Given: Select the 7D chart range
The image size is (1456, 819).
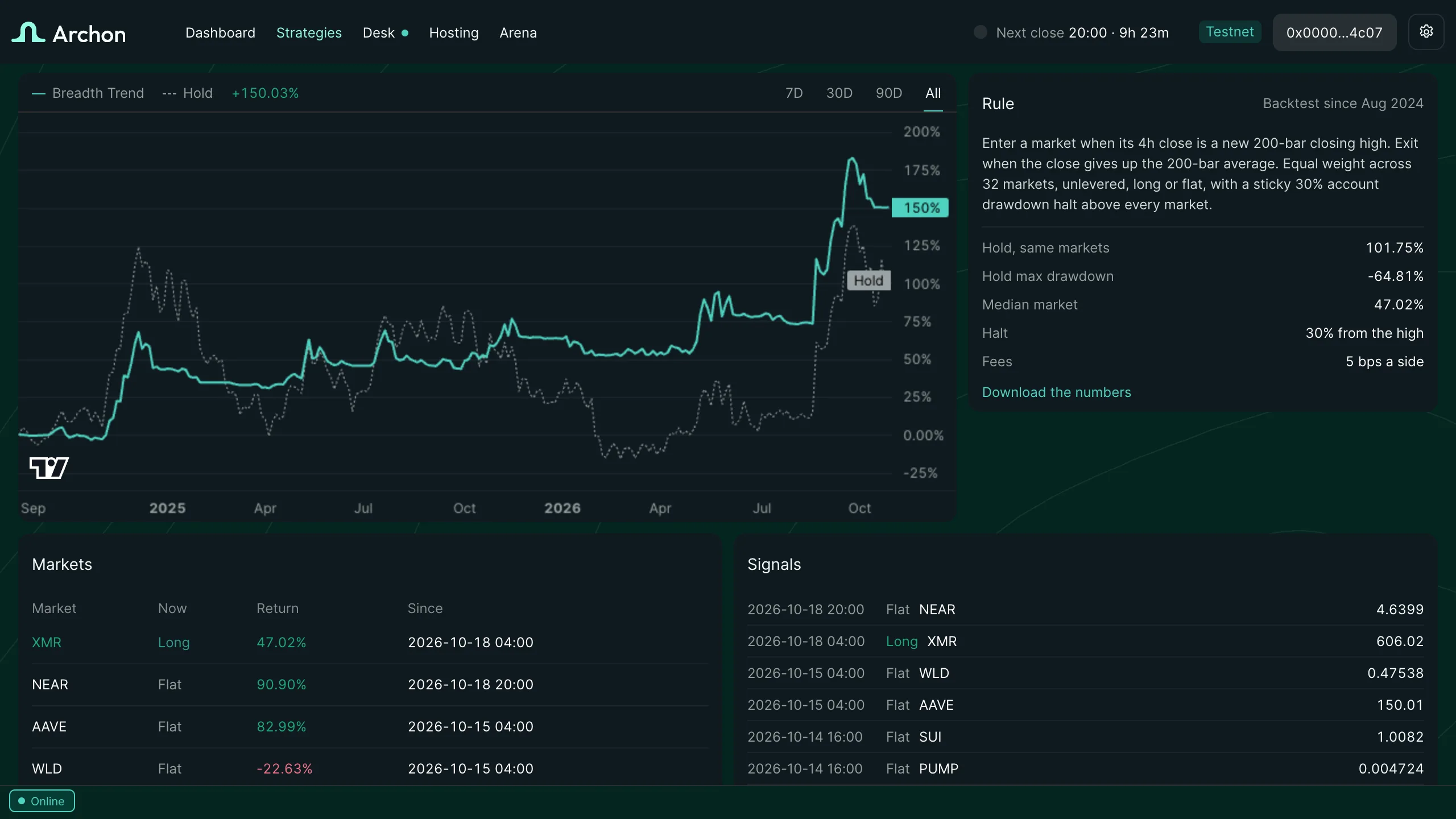Looking at the screenshot, I should [794, 93].
